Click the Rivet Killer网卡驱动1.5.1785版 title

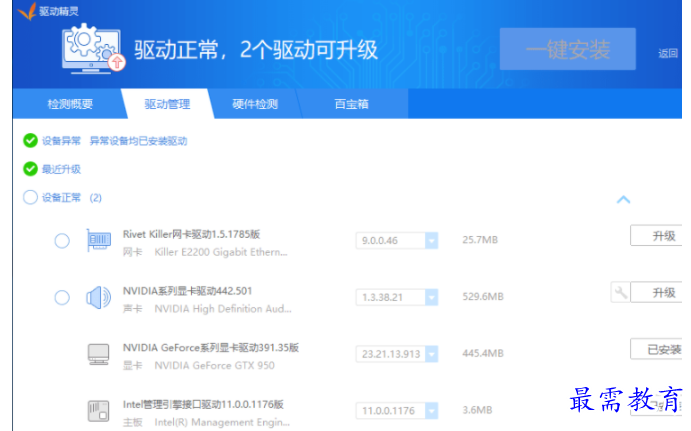coord(191,234)
